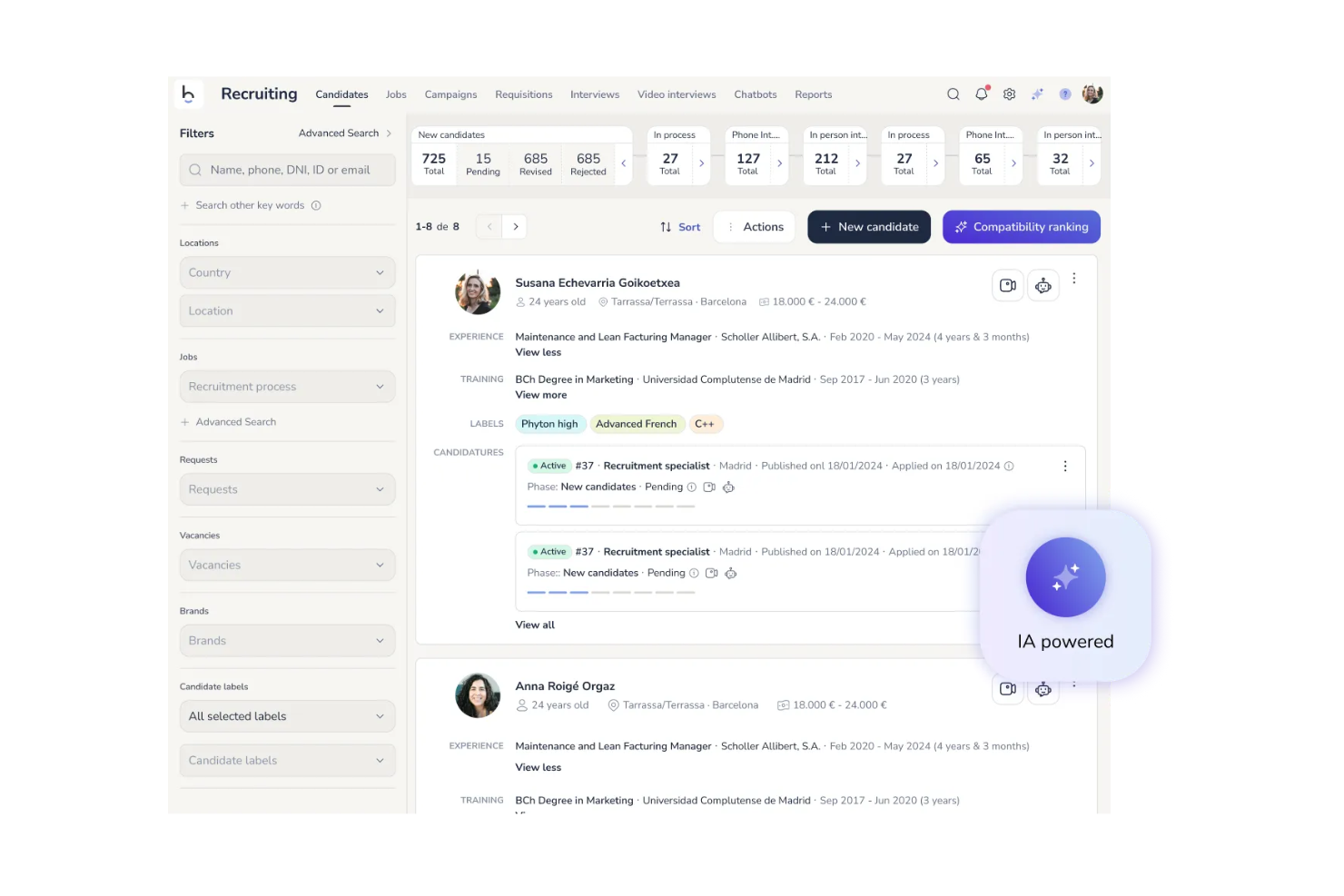Select the Phyton high label
This screenshot has width=1344, height=896.
coord(549,424)
